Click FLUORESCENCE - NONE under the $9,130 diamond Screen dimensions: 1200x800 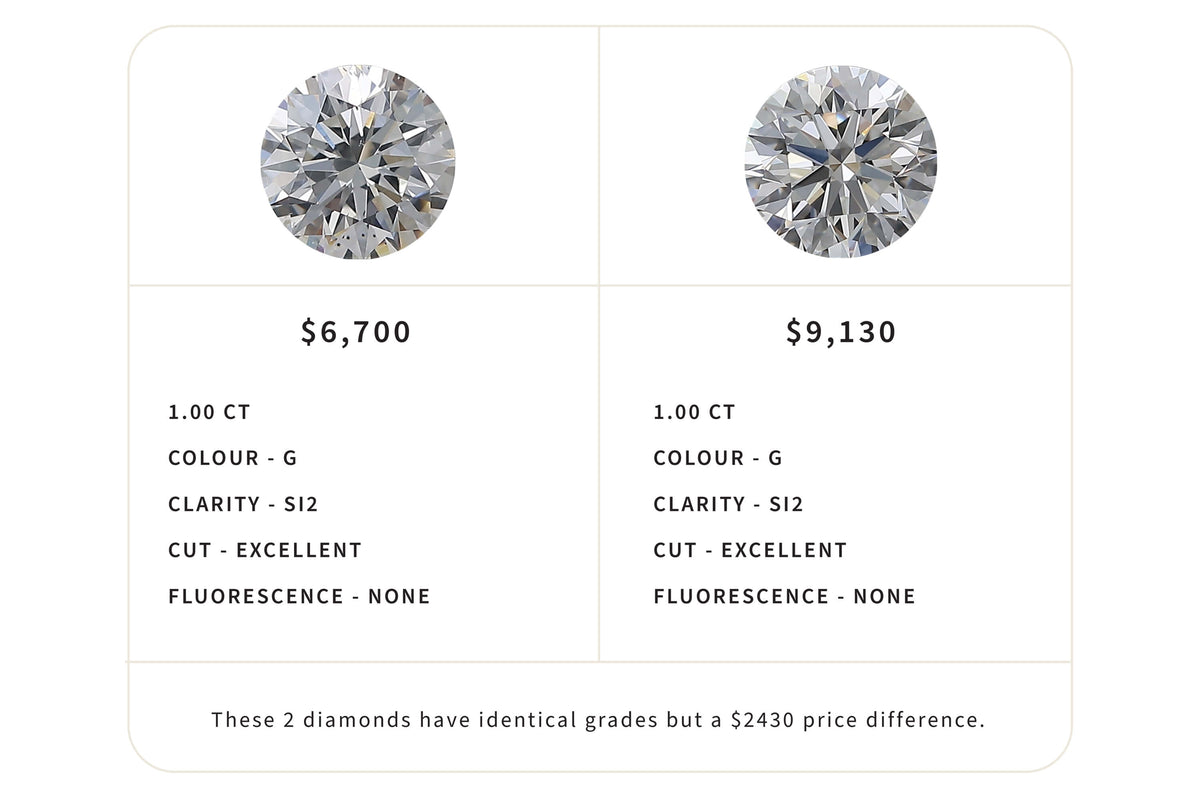coord(784,596)
